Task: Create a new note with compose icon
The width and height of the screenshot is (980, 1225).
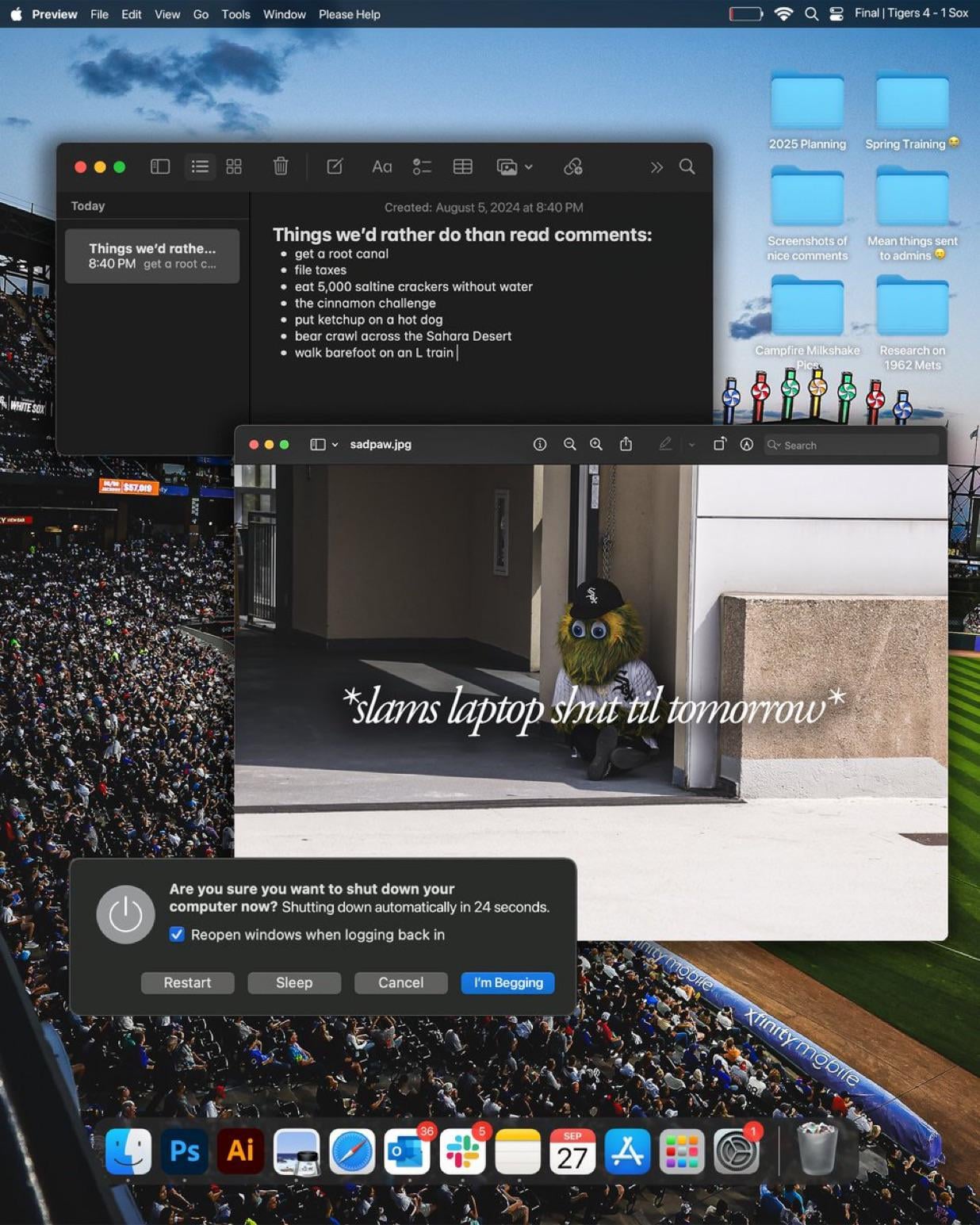Action: (x=335, y=167)
